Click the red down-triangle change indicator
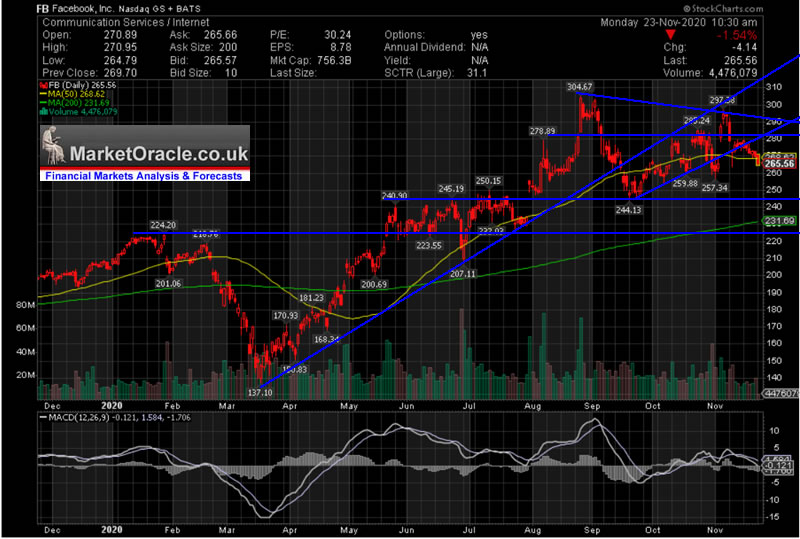Screen dimensions: 800x539 point(670,35)
